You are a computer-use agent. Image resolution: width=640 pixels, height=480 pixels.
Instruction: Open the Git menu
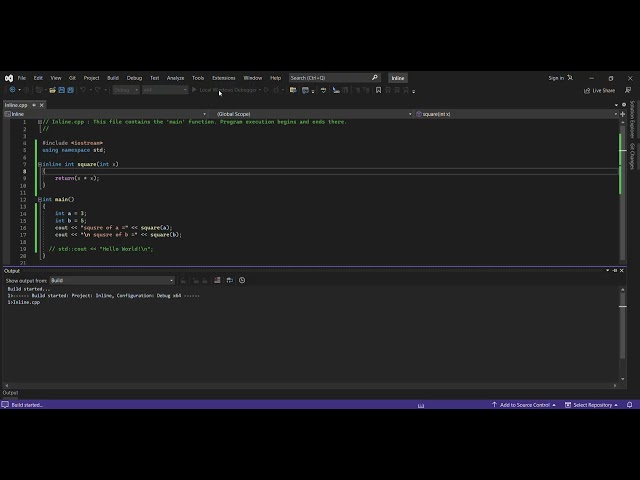72,78
